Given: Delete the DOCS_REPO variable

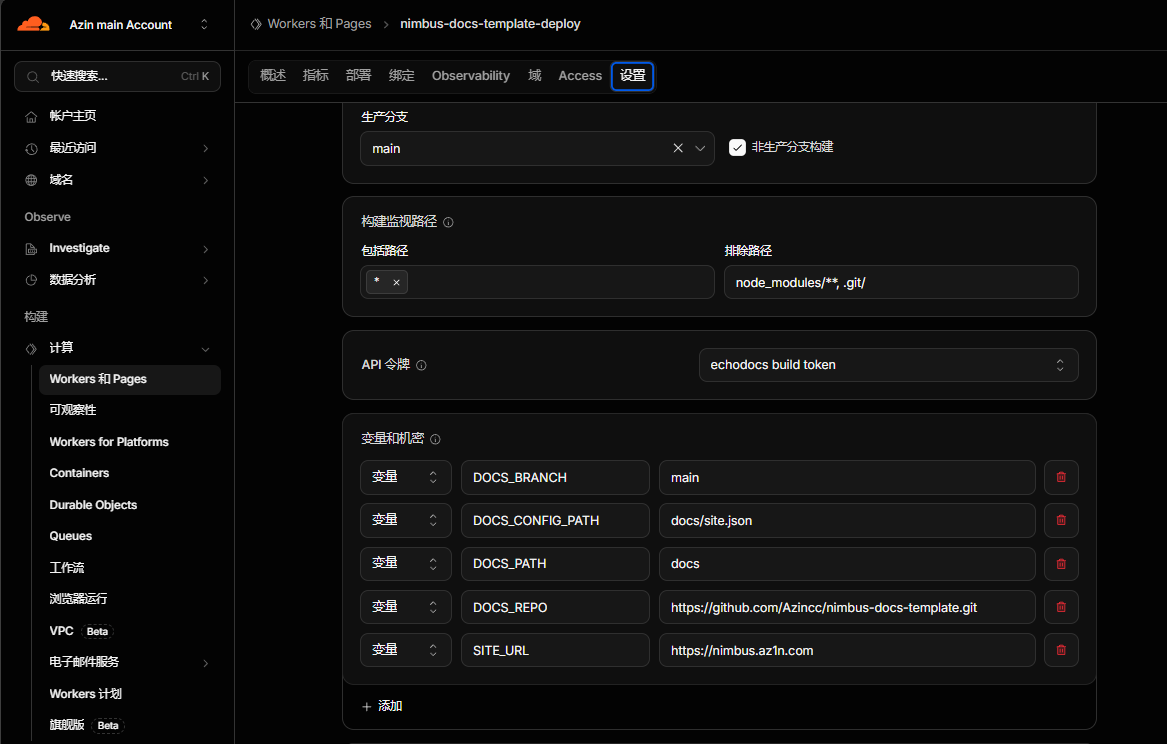Looking at the screenshot, I should 1061,607.
